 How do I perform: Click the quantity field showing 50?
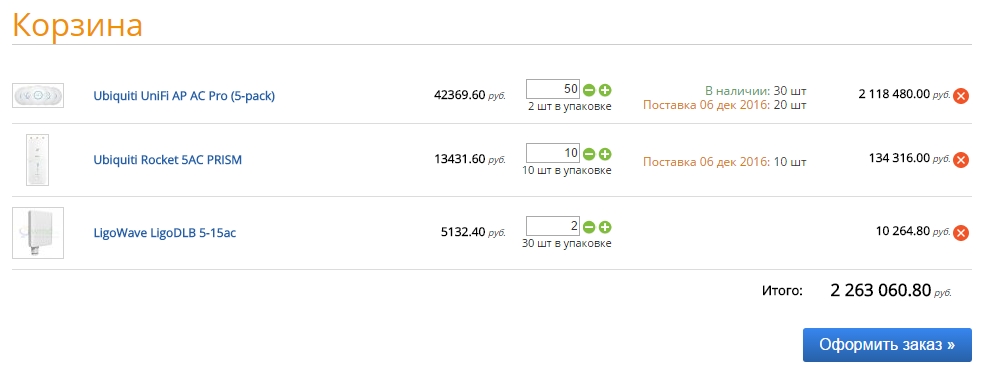(553, 89)
